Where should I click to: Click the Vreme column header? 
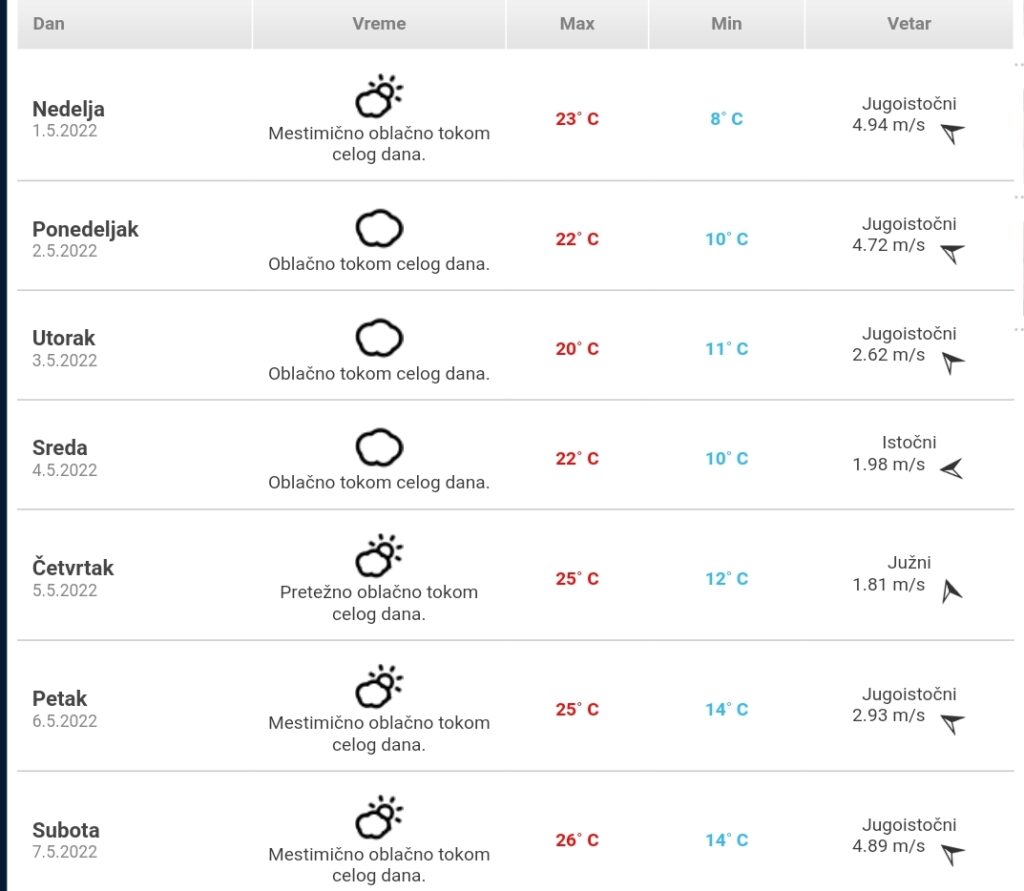click(x=379, y=24)
